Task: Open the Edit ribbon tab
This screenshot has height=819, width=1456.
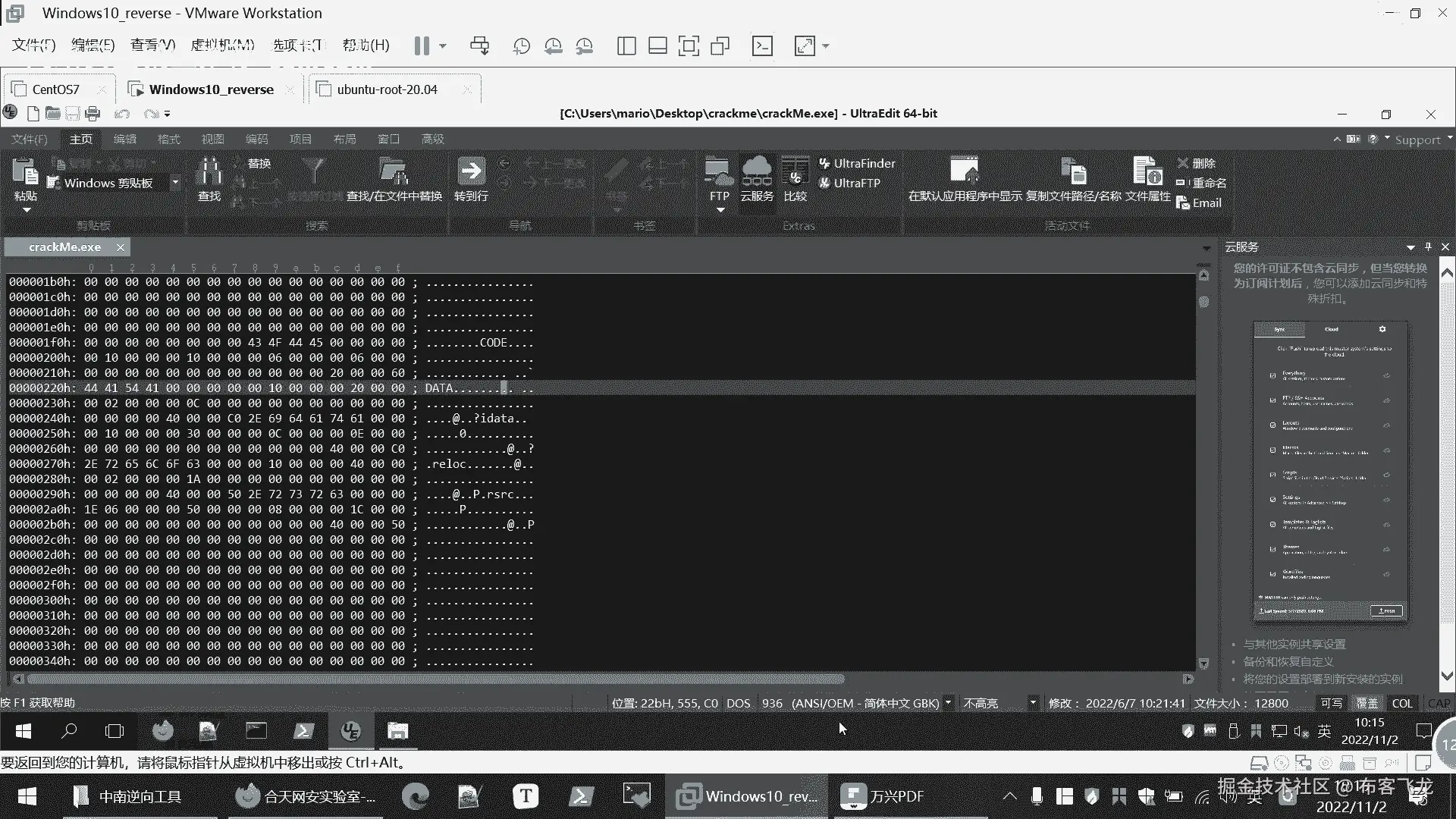Action: (x=124, y=139)
